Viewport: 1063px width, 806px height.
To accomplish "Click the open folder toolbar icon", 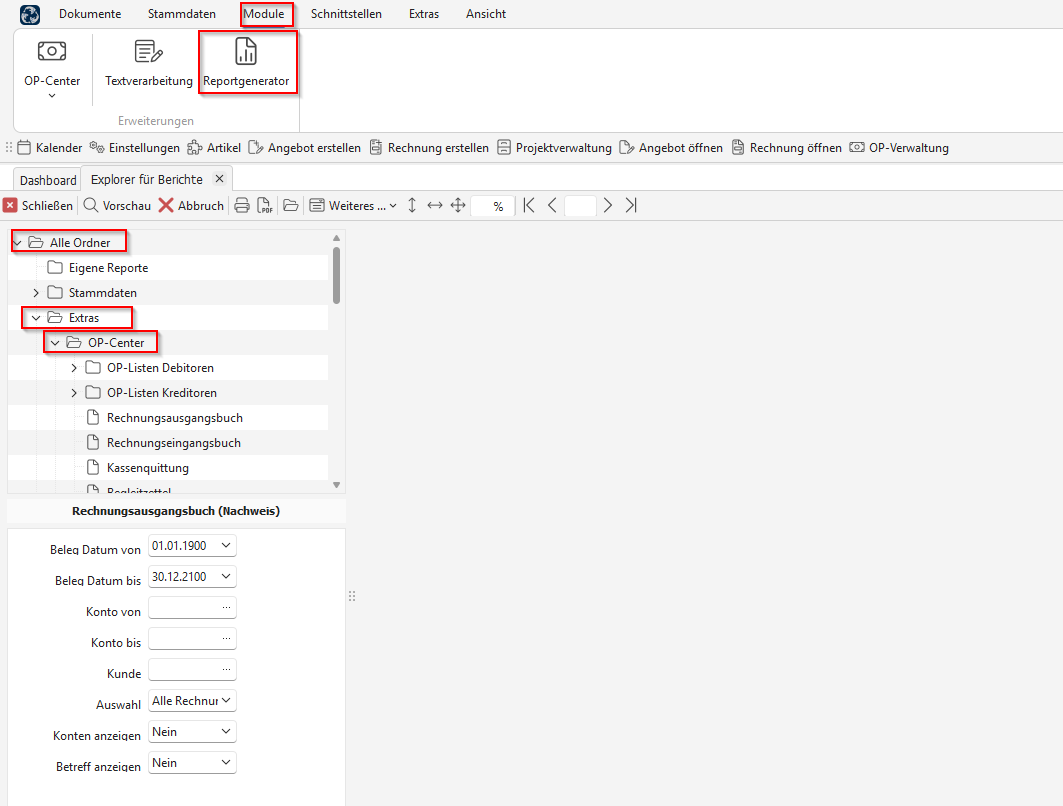I will [x=291, y=205].
